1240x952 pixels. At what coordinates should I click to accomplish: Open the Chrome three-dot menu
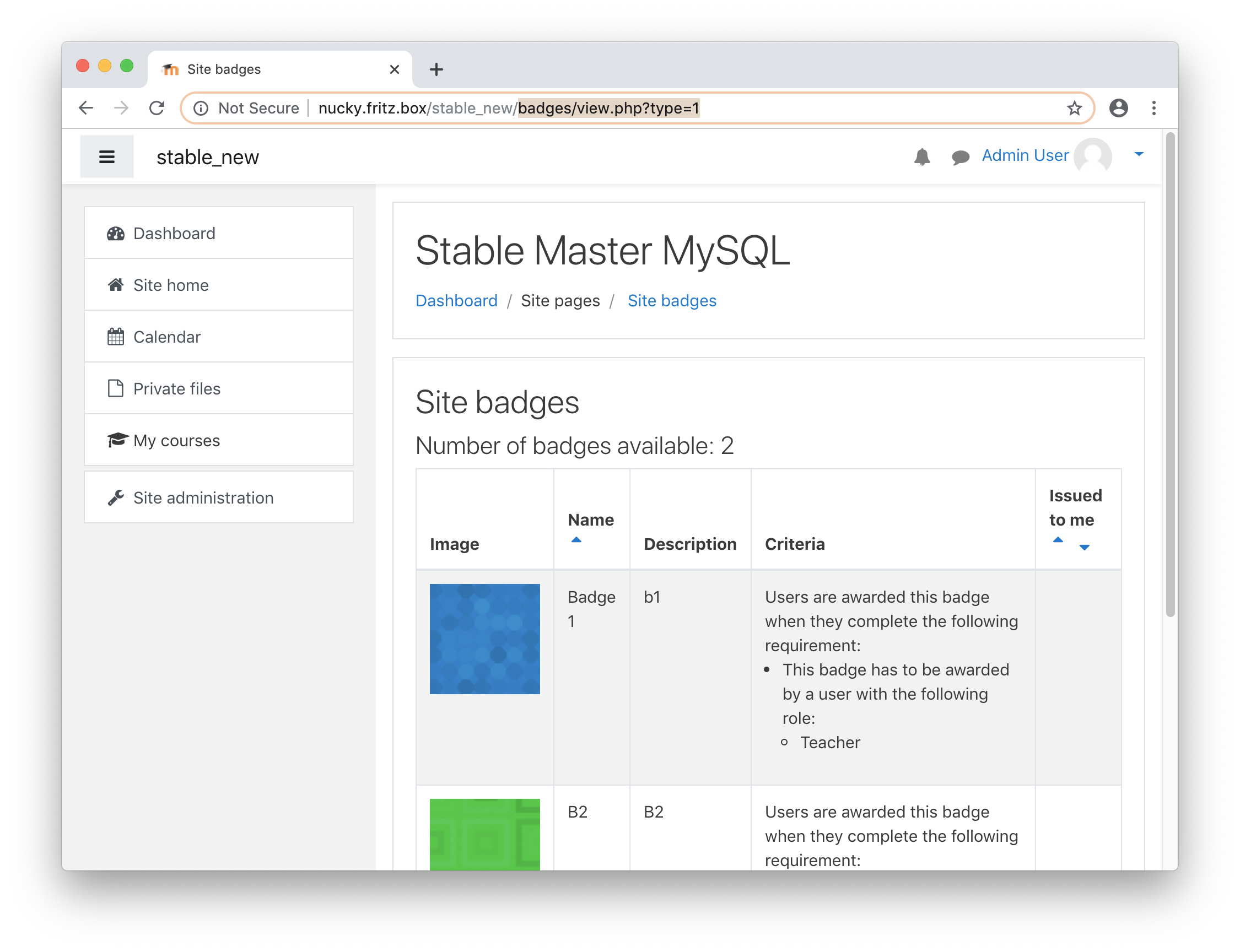(1153, 107)
